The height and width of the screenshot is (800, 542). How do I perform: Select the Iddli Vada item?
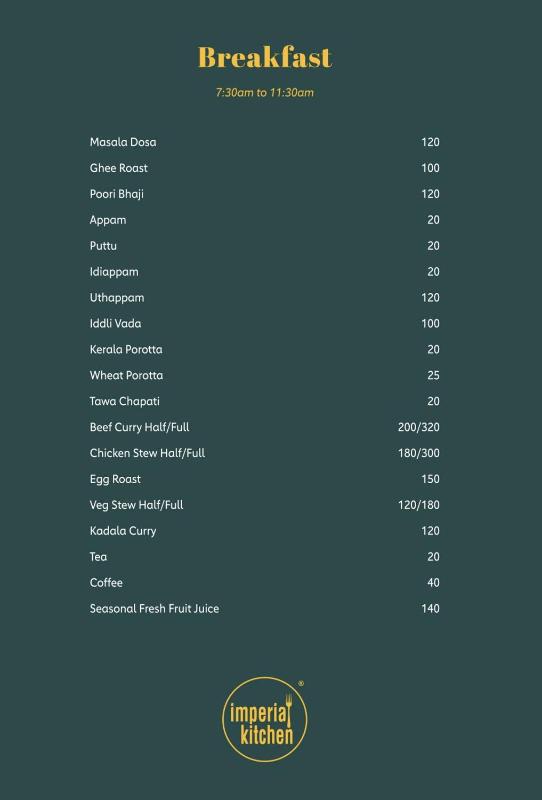click(x=116, y=323)
